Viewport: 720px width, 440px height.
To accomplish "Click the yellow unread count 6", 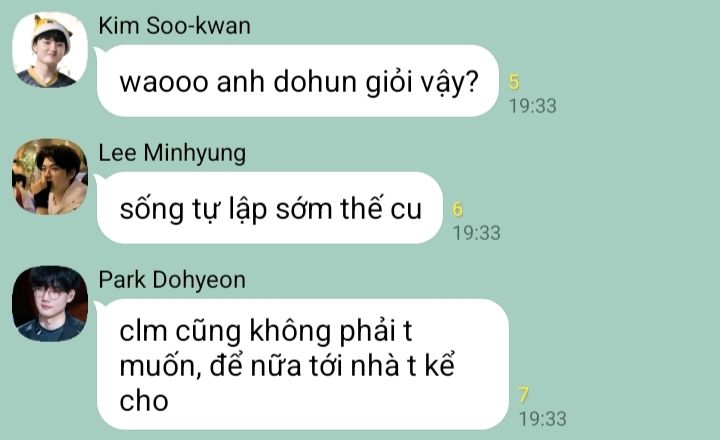I will point(458,209).
